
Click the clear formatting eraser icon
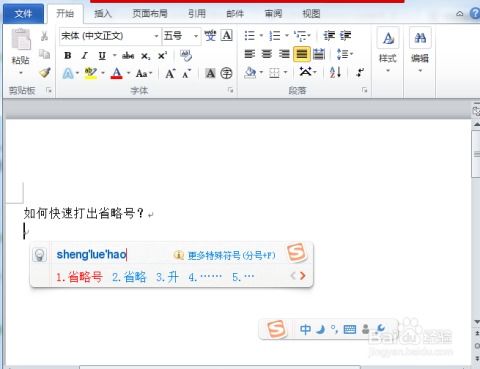[186, 55]
